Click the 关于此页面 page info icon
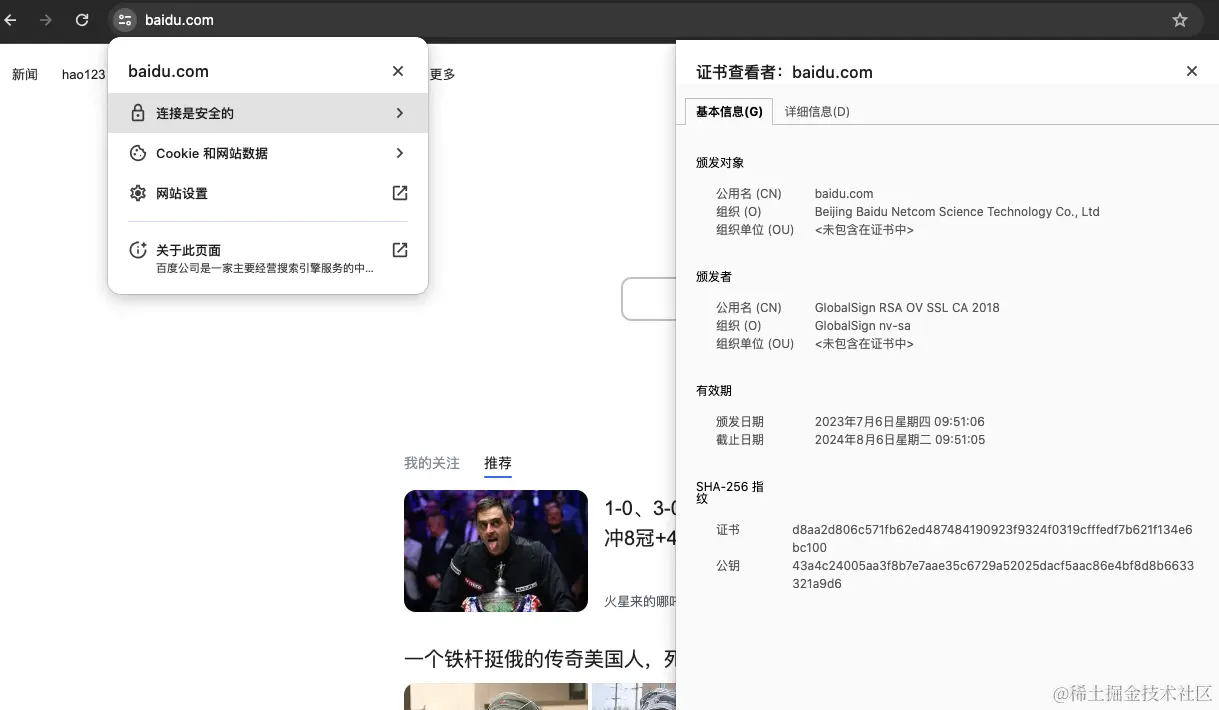 click(138, 249)
